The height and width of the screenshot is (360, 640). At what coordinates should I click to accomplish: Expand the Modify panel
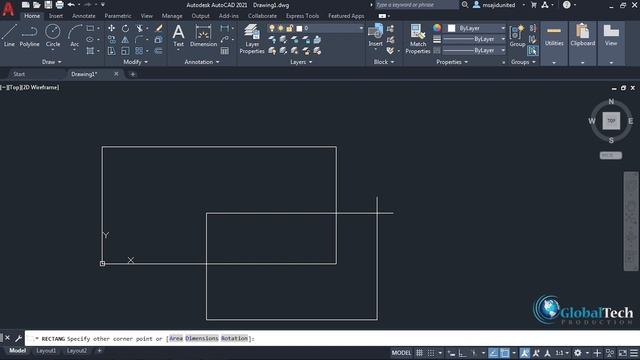(136, 62)
